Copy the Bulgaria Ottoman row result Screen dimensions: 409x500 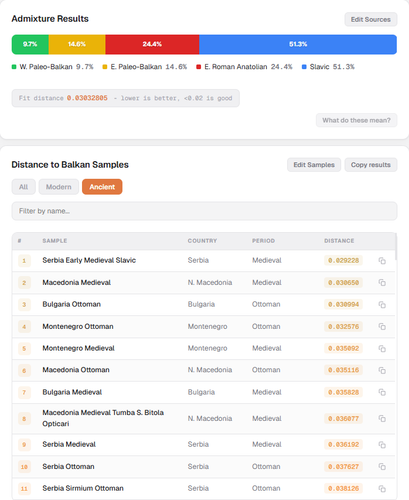pyautogui.click(x=382, y=305)
